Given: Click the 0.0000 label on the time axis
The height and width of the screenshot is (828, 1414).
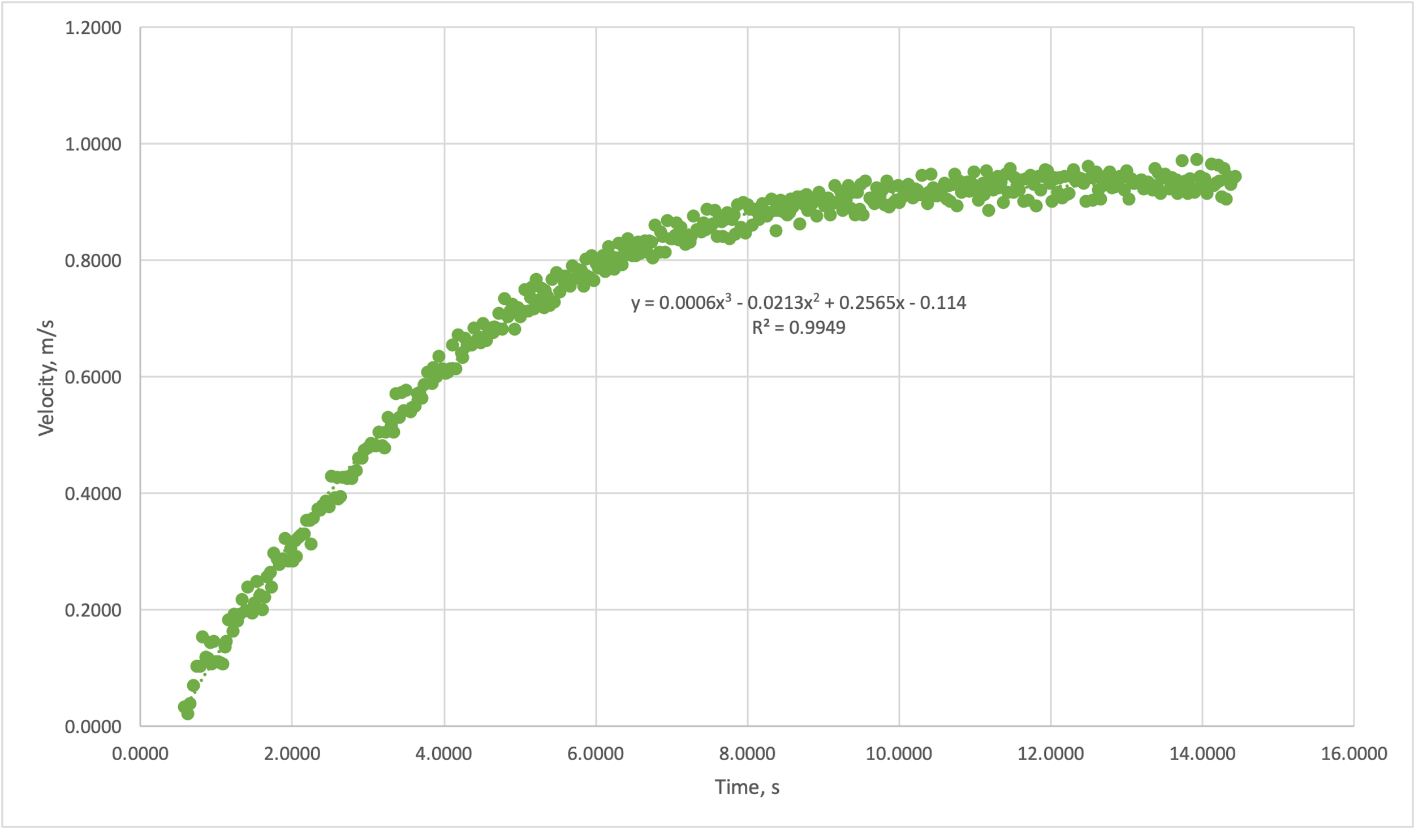Looking at the screenshot, I should [139, 751].
